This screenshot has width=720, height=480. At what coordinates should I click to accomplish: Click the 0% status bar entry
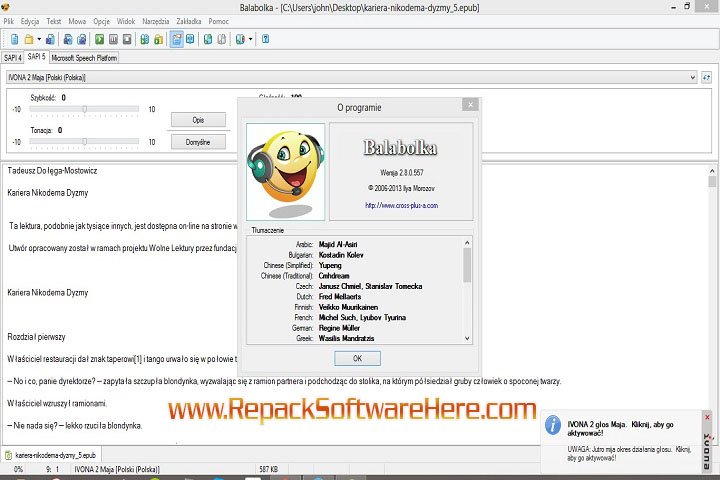(x=18, y=469)
